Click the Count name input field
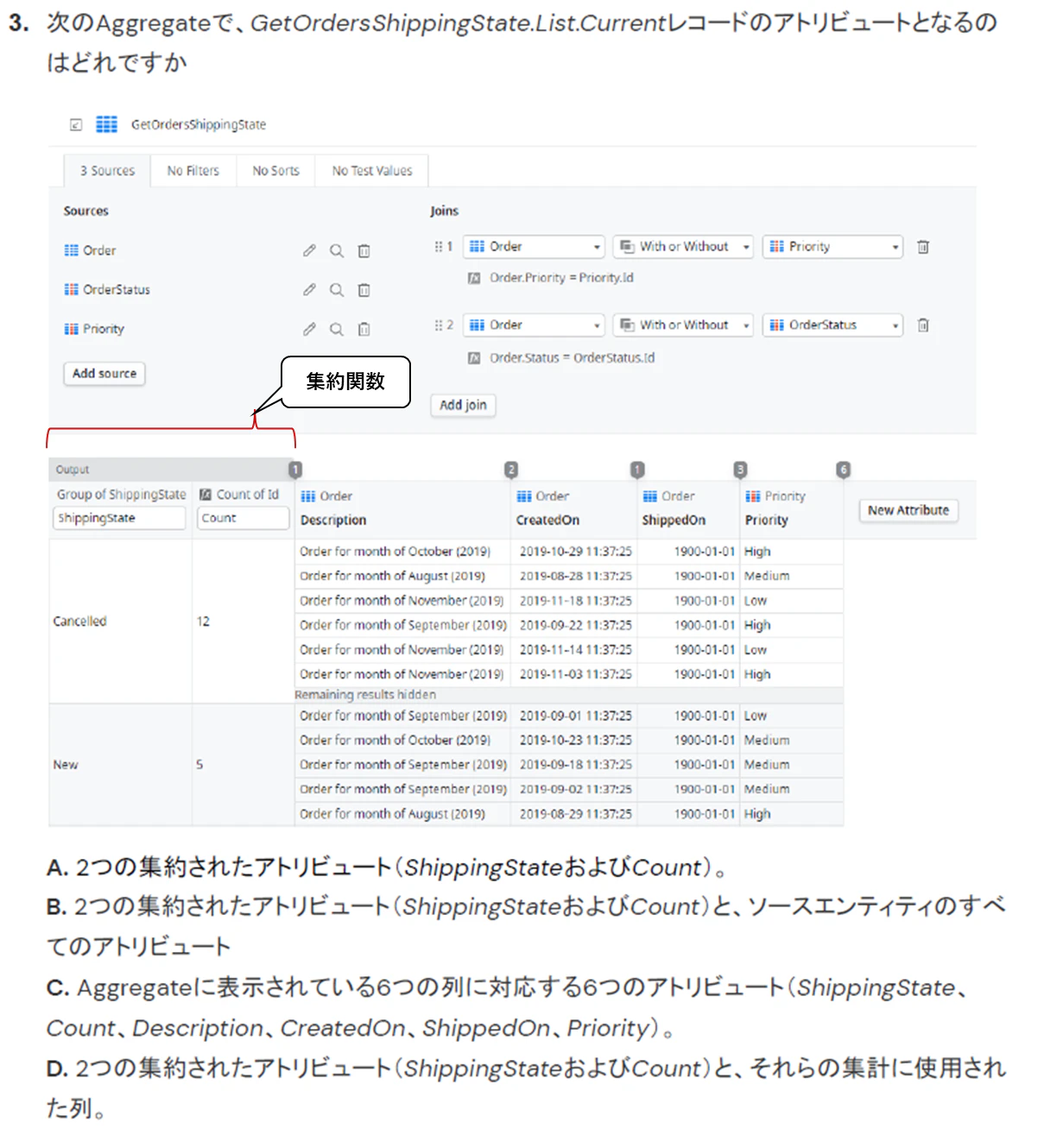This screenshot has width=1044, height=1148. (x=244, y=518)
